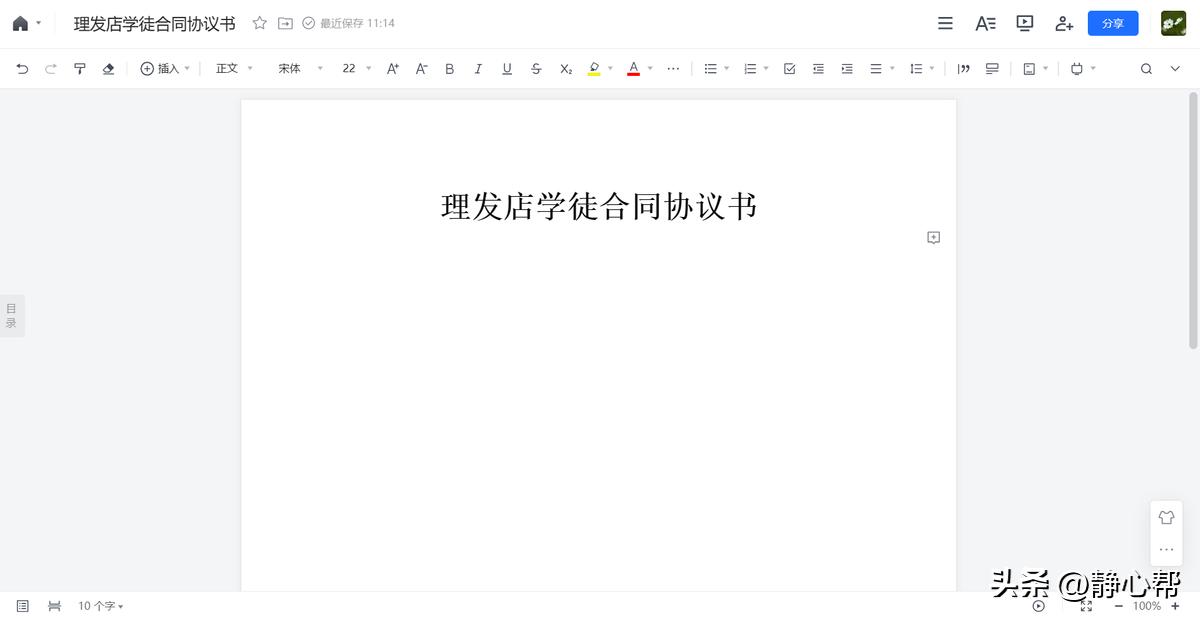Toggle bold formatting
Screen dimensions: 1200x618
(449, 68)
